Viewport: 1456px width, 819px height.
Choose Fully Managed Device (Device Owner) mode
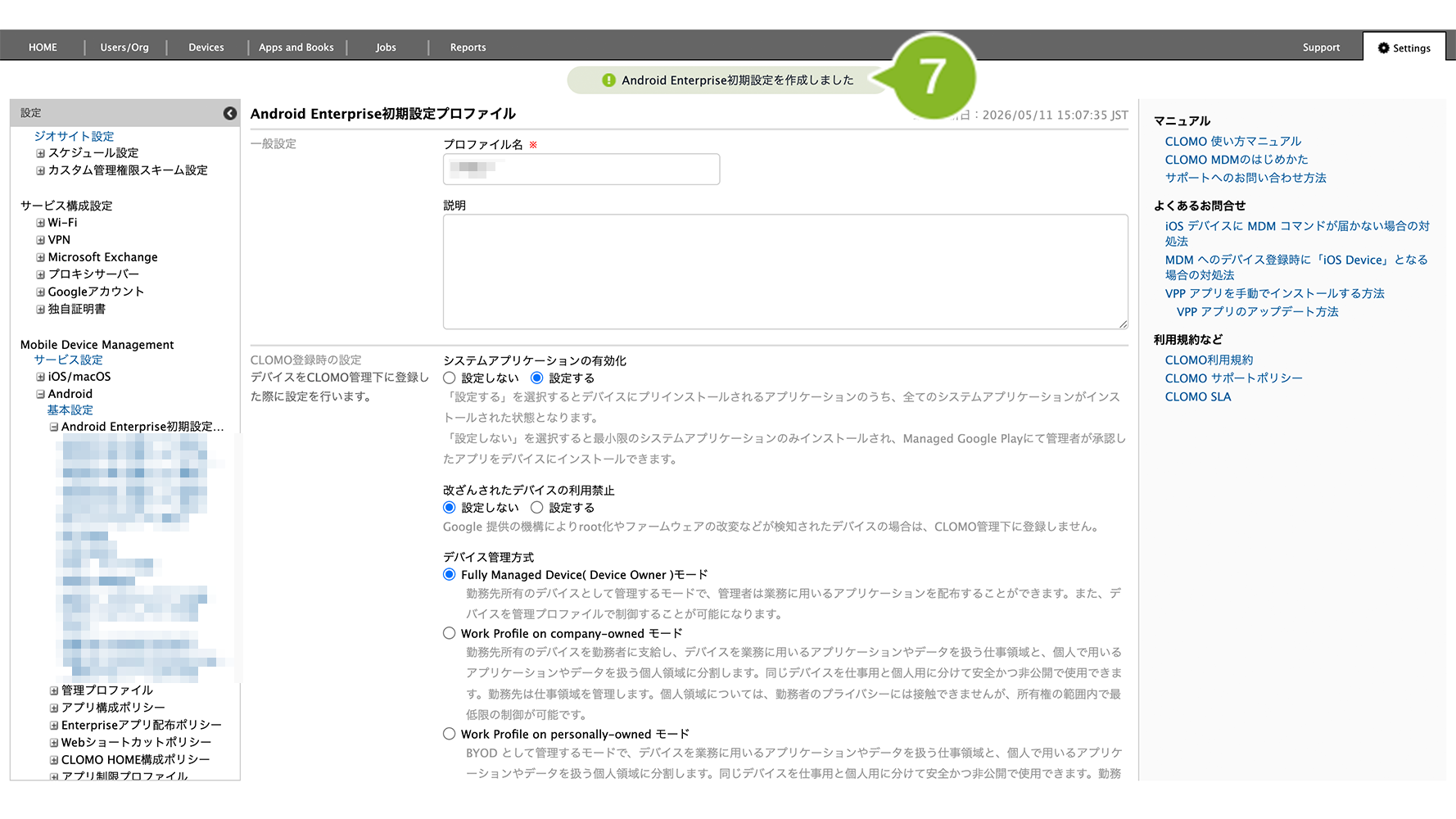pos(450,575)
